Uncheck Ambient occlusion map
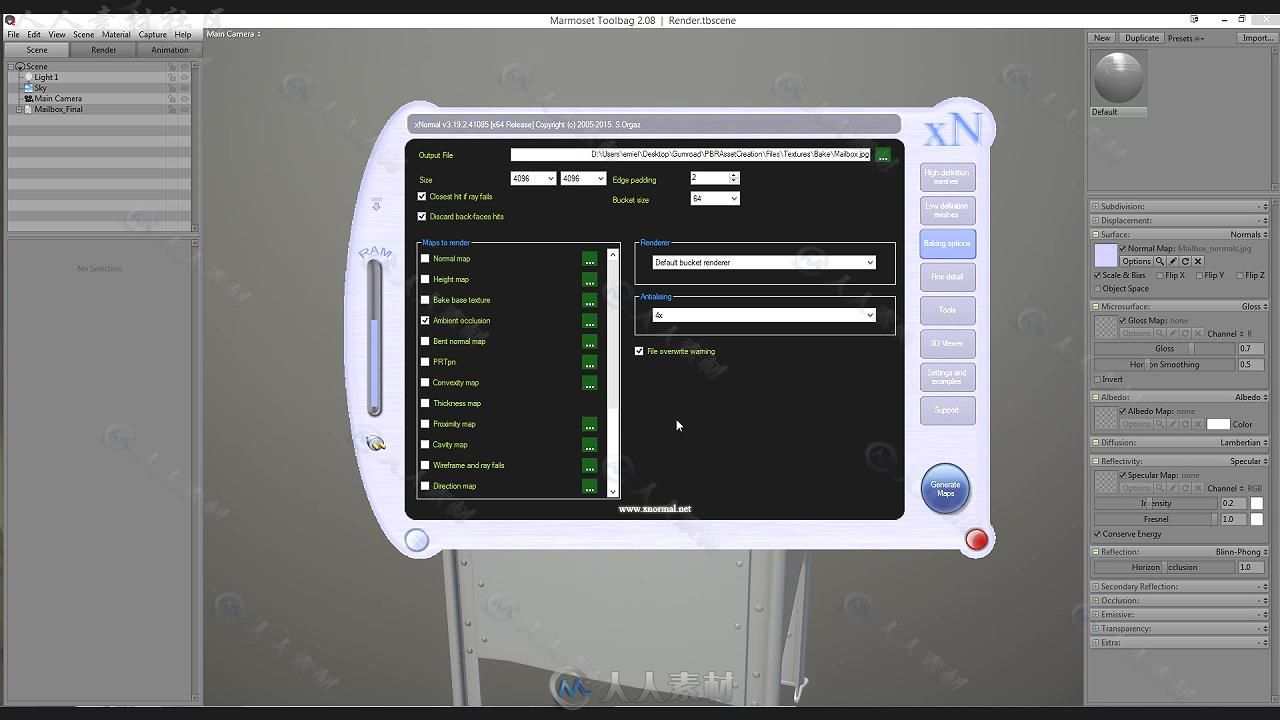Screen dimensions: 1280x720 click(x=425, y=321)
